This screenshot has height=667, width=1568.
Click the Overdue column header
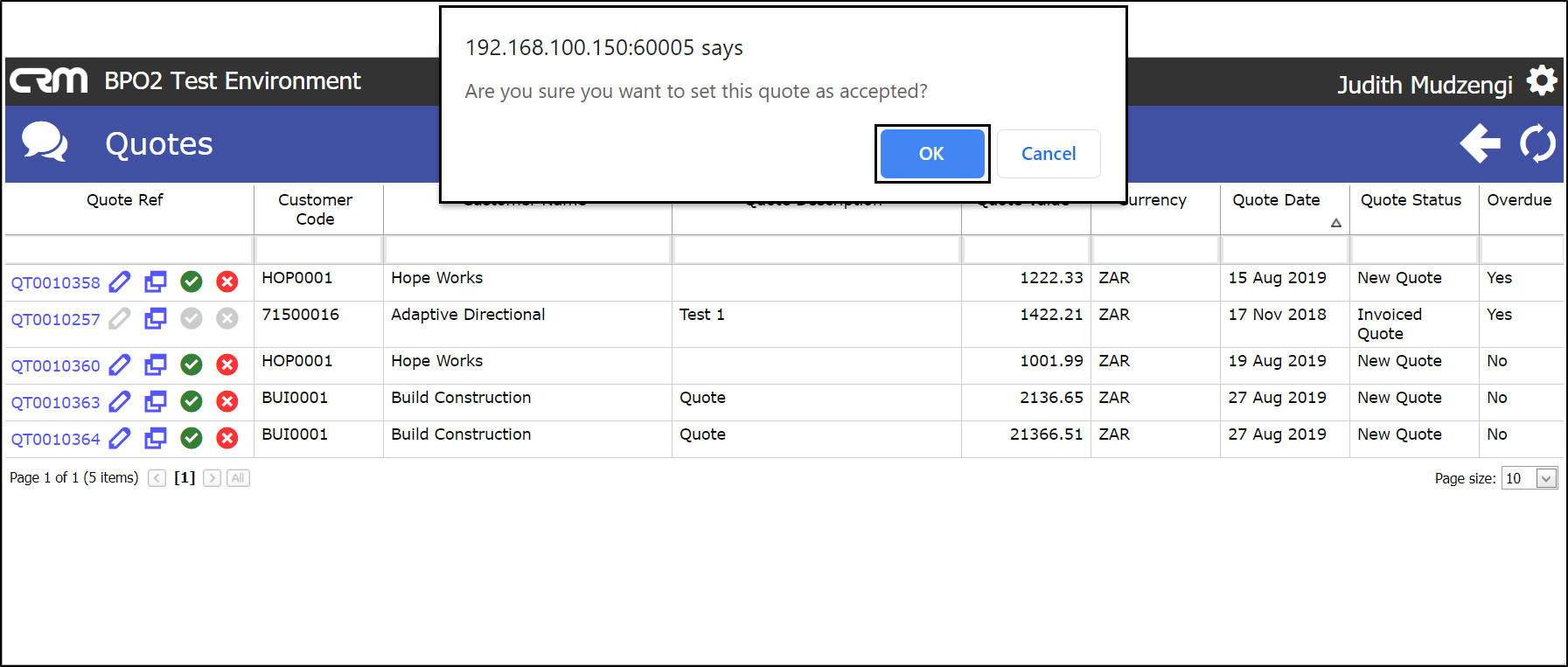[1519, 200]
